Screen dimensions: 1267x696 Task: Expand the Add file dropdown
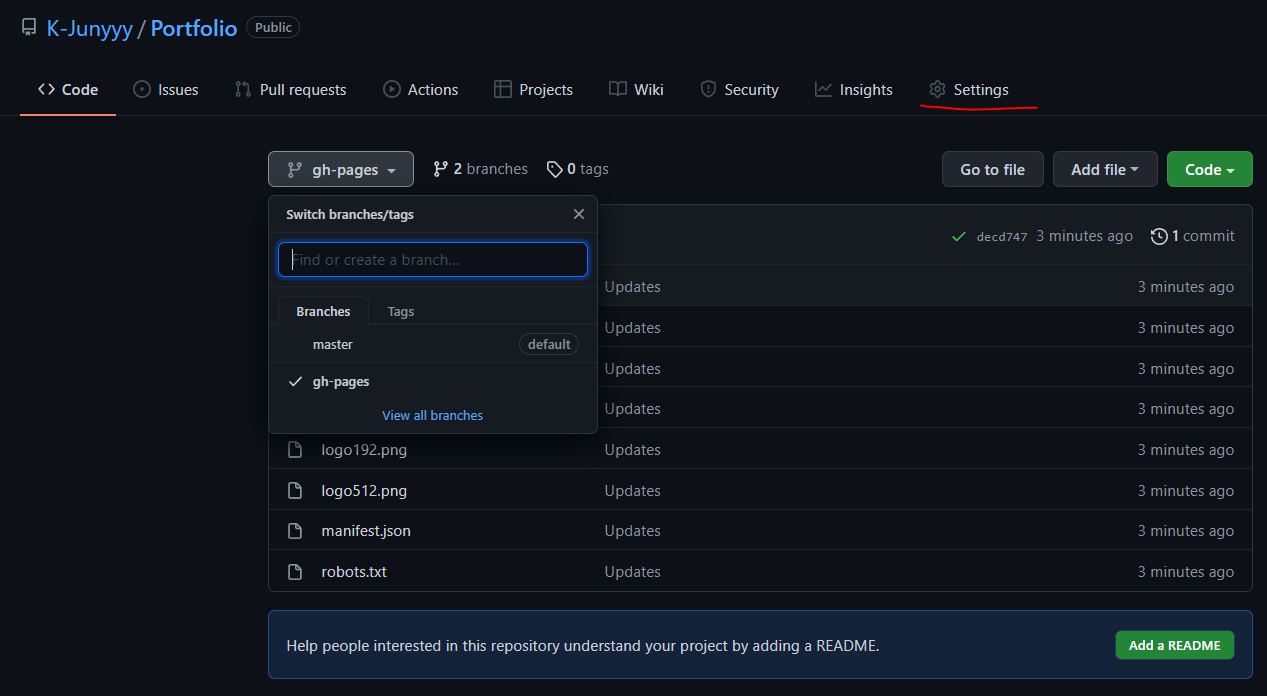[x=1105, y=170]
